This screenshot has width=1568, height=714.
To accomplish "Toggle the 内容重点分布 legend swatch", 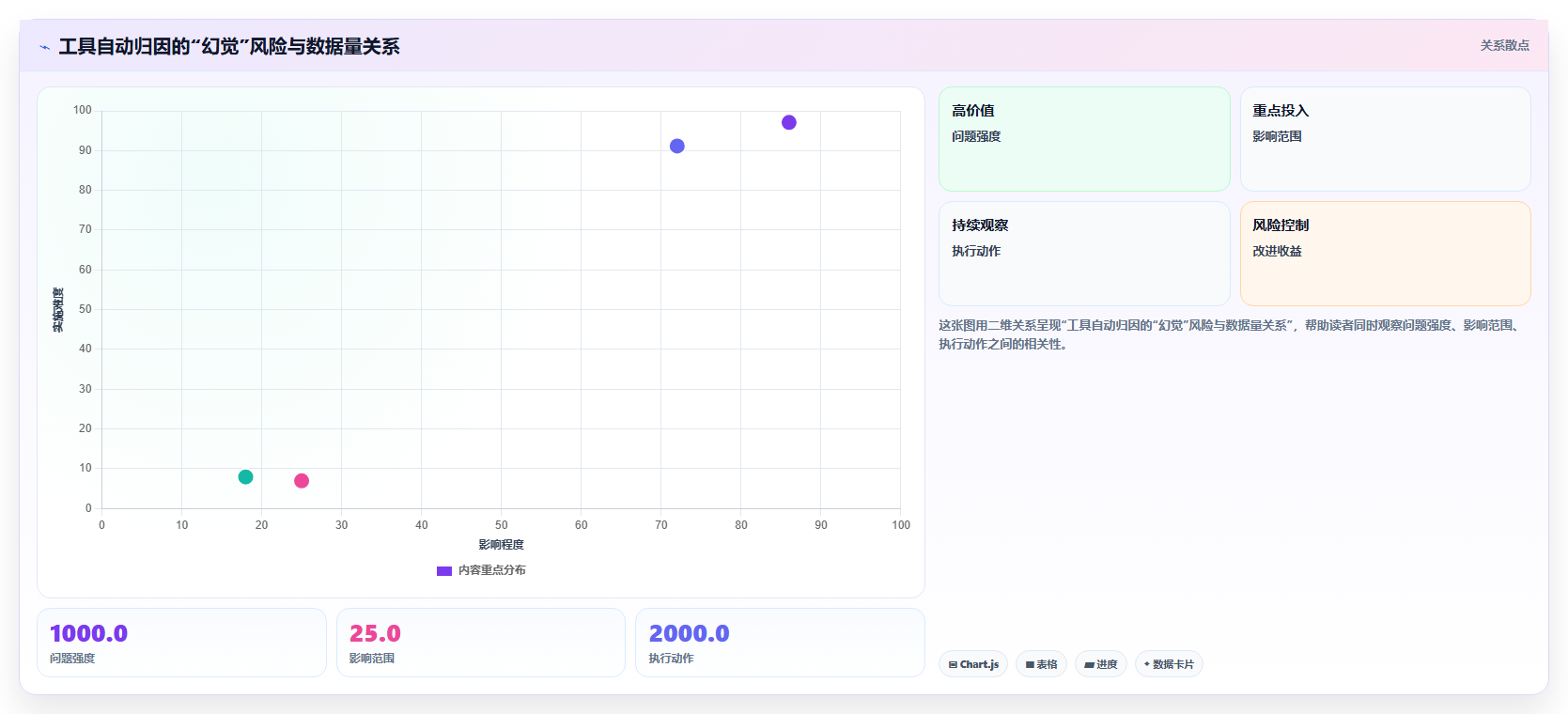I will [444, 570].
